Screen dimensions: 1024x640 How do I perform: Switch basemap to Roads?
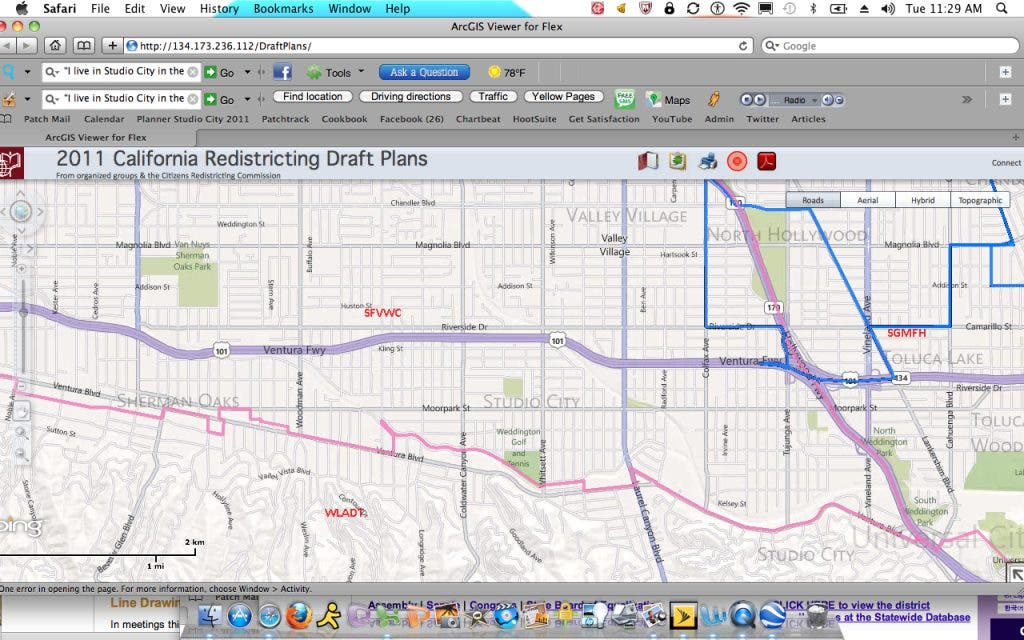pos(812,200)
